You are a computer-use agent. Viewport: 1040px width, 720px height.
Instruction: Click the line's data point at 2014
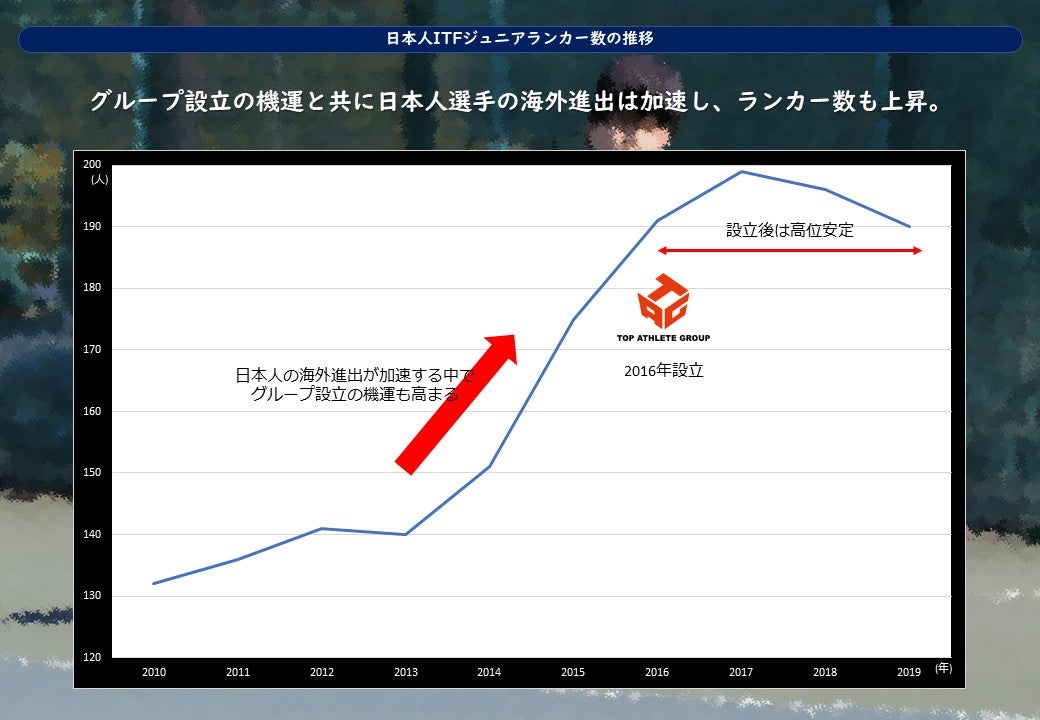[489, 466]
